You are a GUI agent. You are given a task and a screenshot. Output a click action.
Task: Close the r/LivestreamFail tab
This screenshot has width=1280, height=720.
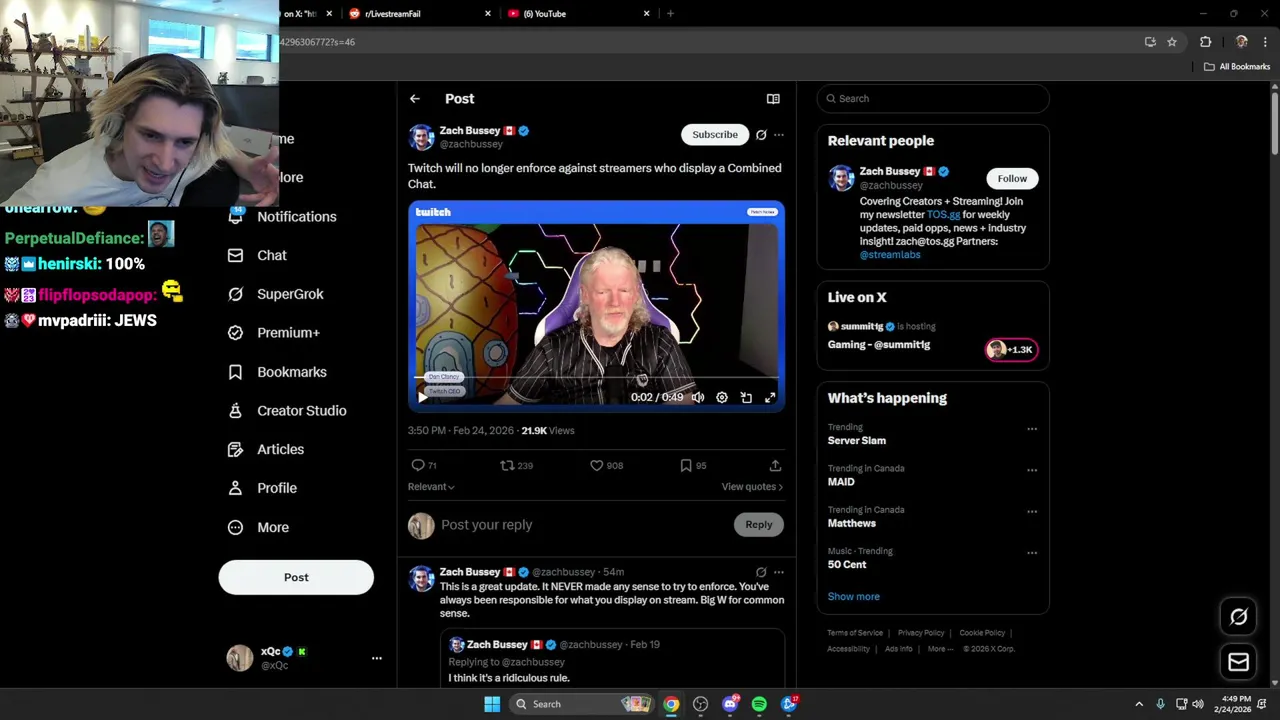pyautogui.click(x=488, y=14)
